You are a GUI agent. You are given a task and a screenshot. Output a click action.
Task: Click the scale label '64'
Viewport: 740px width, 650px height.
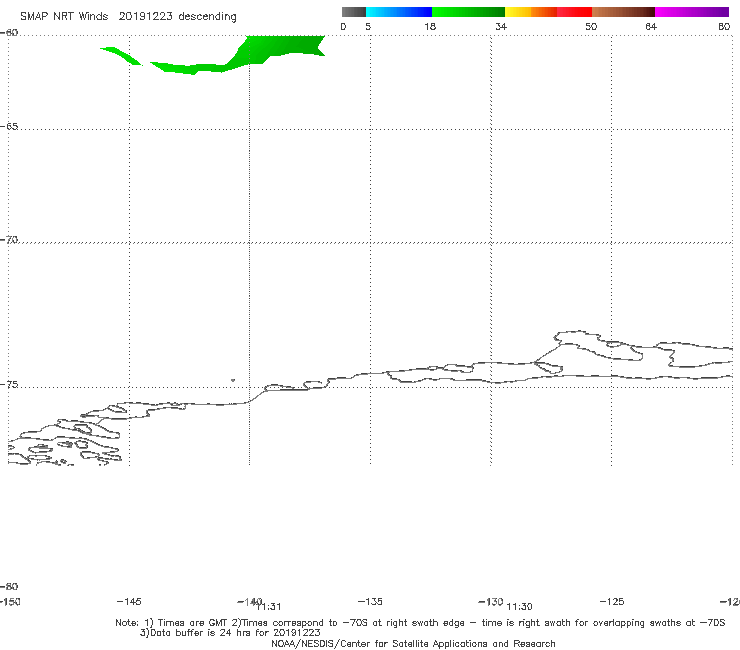pos(651,26)
